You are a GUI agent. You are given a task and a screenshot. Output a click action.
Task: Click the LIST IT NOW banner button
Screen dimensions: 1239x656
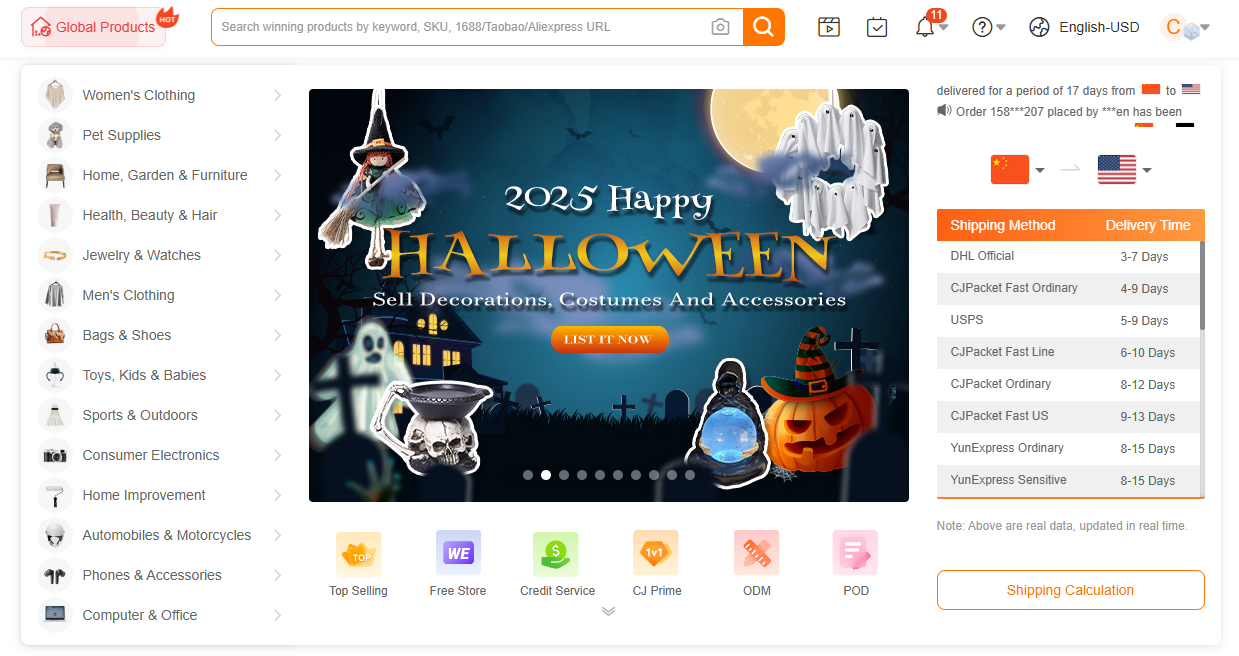607,340
